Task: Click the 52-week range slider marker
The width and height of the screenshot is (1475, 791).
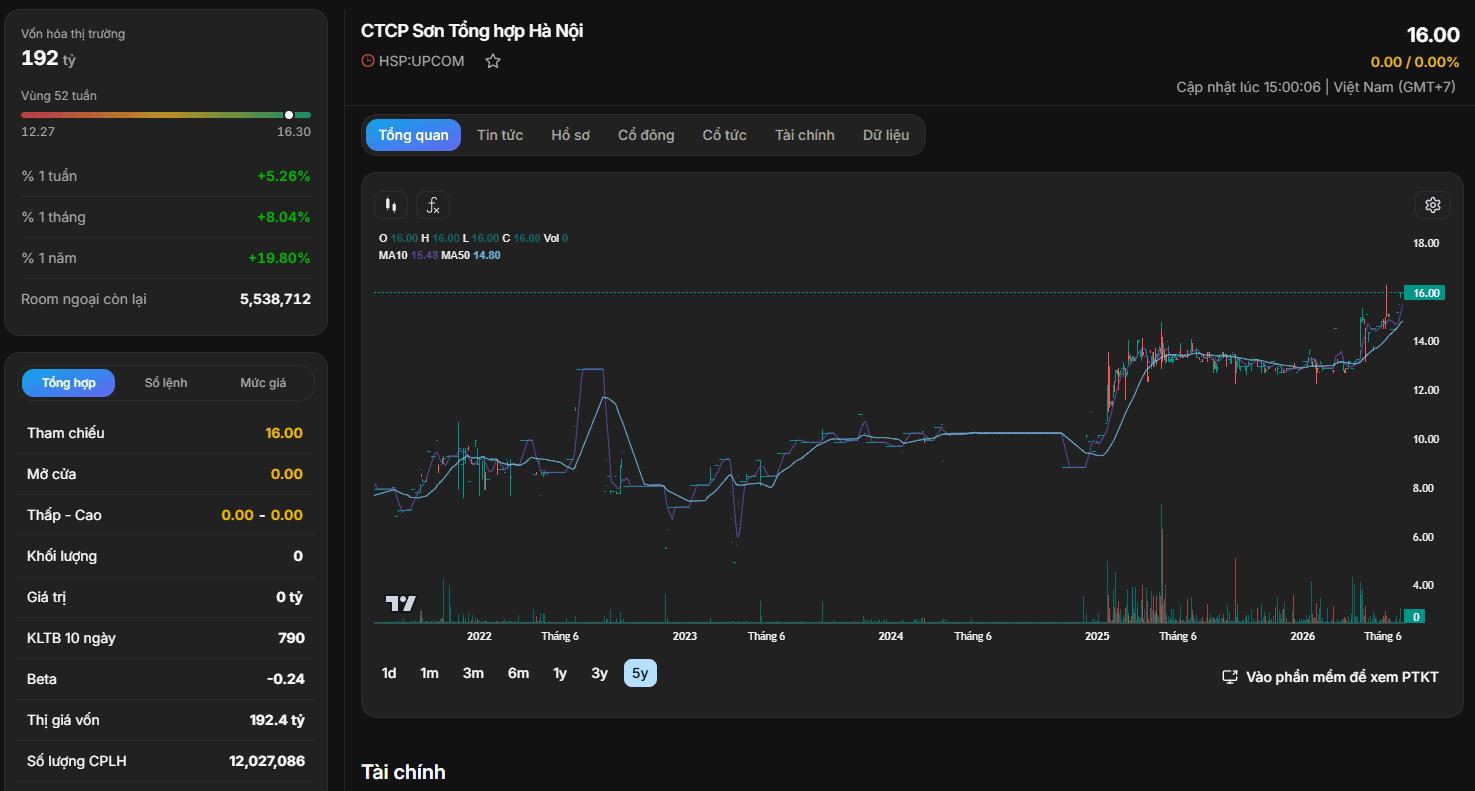Action: (289, 115)
